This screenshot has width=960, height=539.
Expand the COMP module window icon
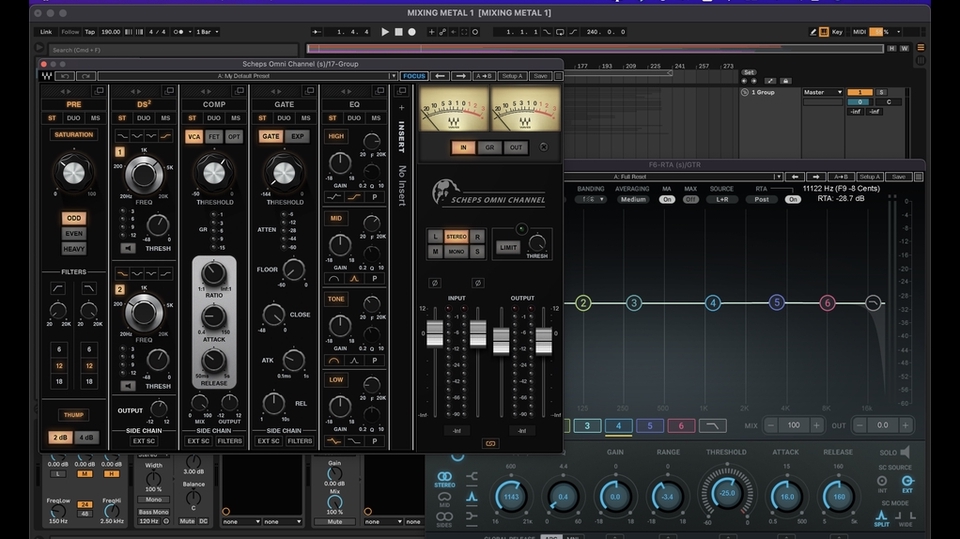pyautogui.click(x=239, y=91)
